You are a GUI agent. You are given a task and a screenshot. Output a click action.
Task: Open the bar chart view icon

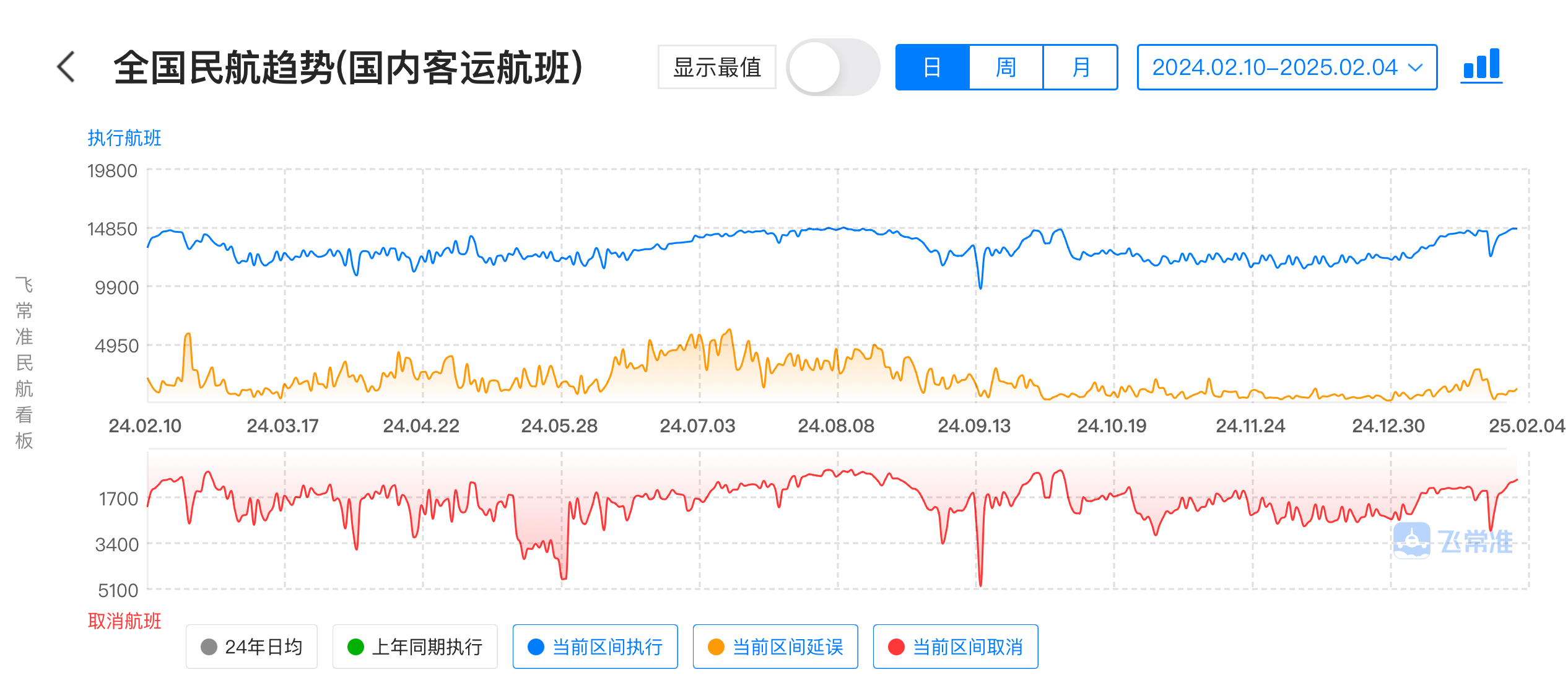click(x=1481, y=66)
